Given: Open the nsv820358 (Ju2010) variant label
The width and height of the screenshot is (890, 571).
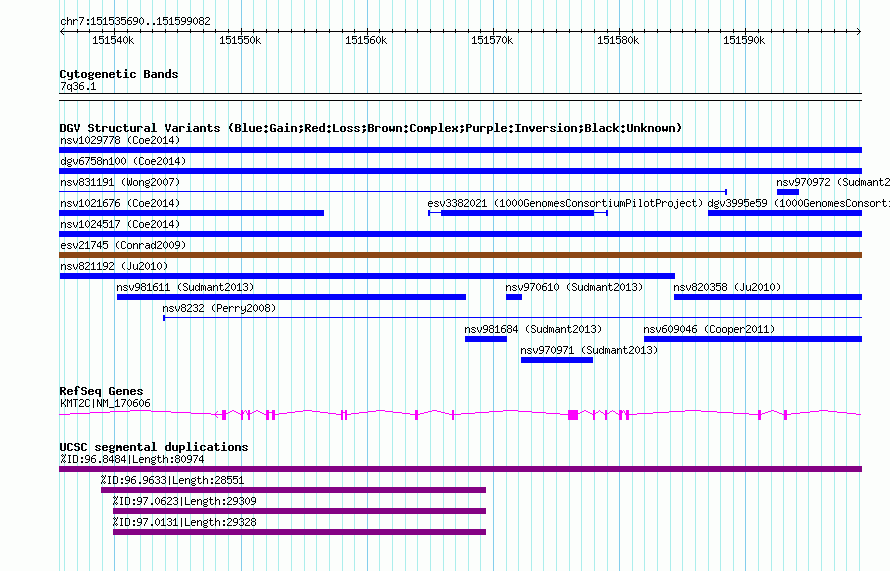Looking at the screenshot, I should (x=727, y=287).
